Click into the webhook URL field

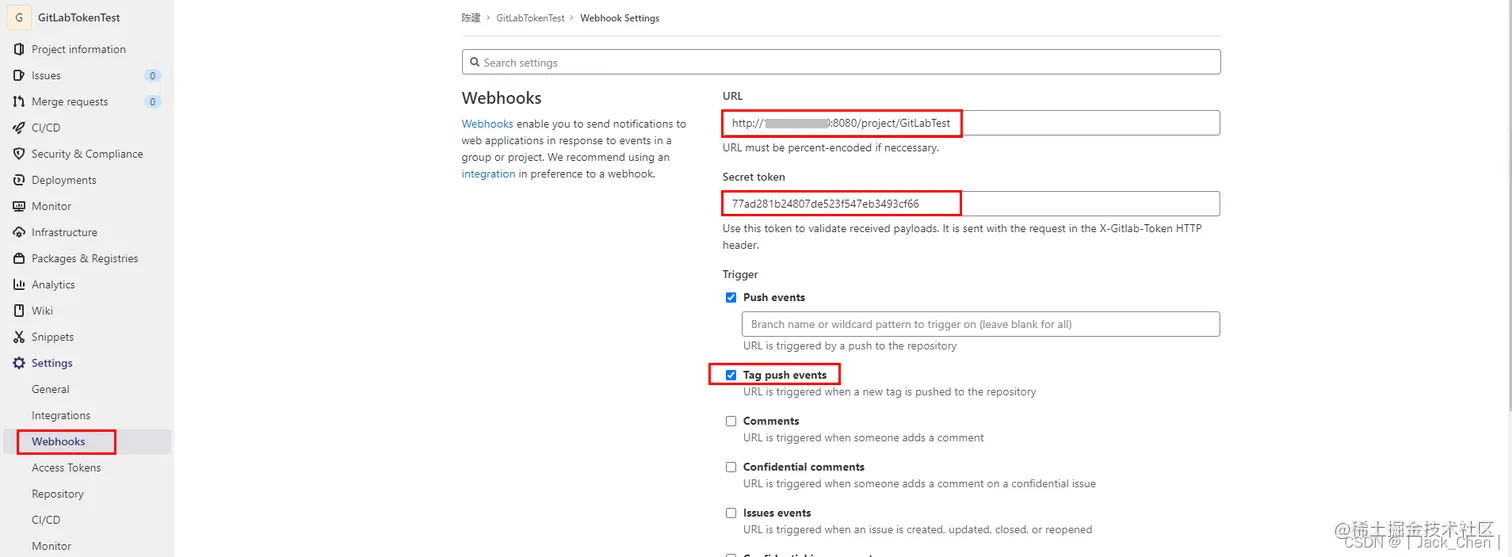click(971, 123)
